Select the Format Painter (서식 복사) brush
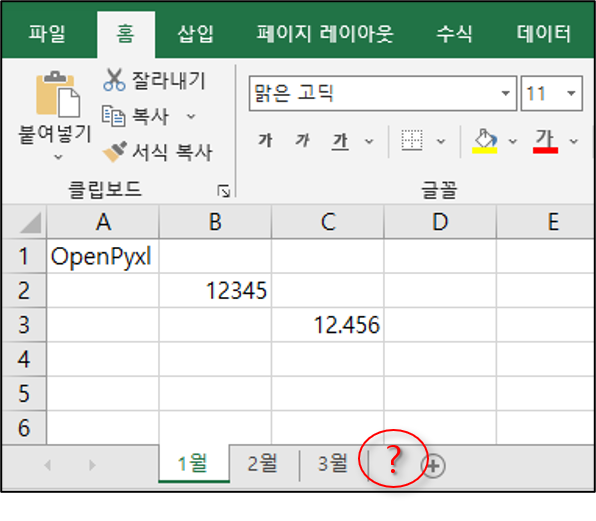 157,152
